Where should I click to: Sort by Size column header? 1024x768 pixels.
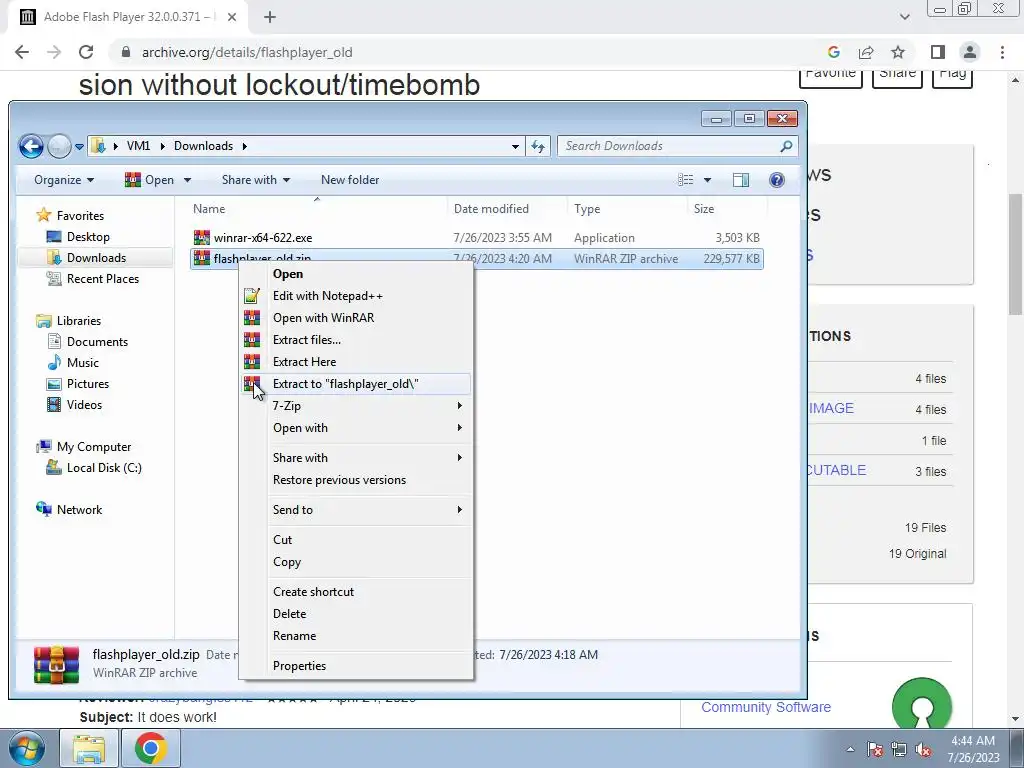tap(727, 209)
